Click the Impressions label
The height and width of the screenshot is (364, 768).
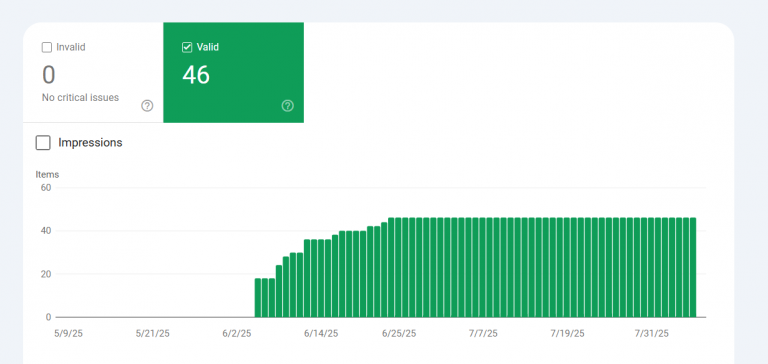coord(90,143)
